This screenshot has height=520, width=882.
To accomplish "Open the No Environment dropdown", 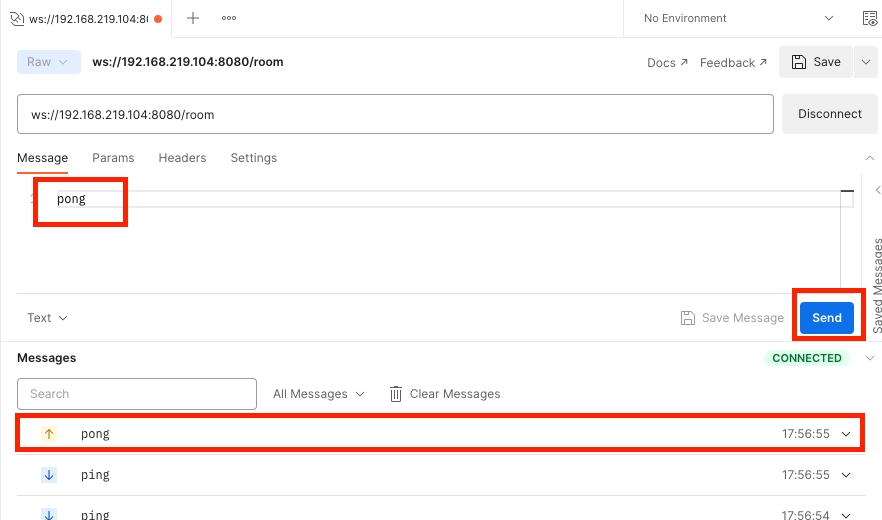I will tap(739, 18).
